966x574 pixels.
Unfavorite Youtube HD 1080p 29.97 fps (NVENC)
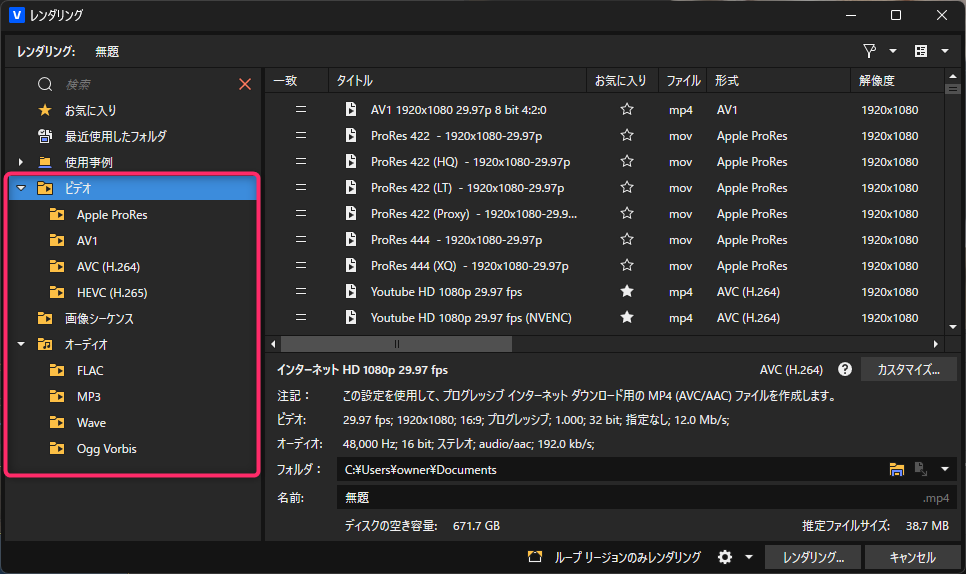pyautogui.click(x=627, y=318)
